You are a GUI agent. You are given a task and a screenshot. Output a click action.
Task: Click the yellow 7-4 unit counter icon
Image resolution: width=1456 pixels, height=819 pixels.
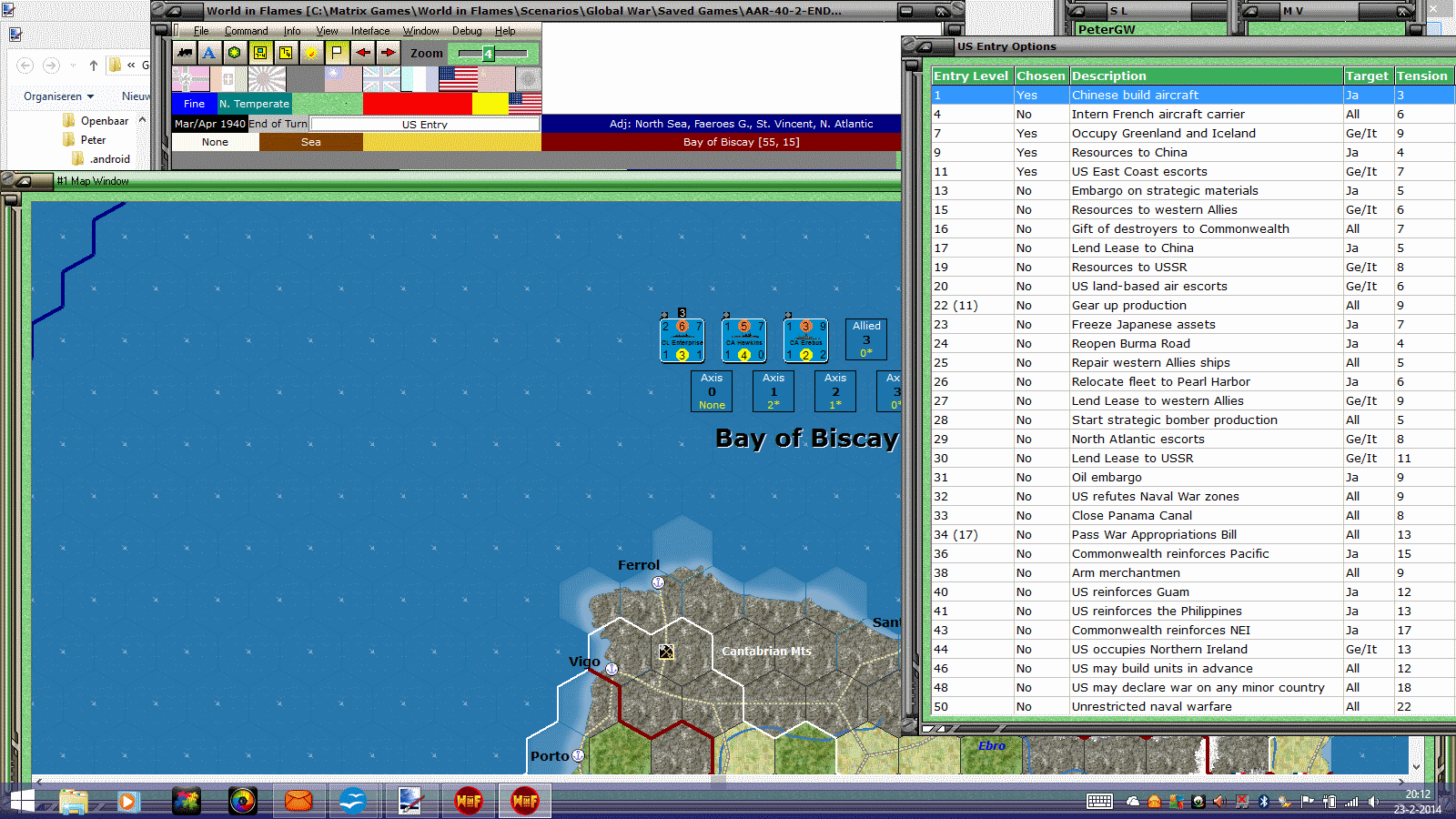pyautogui.click(x=260, y=53)
